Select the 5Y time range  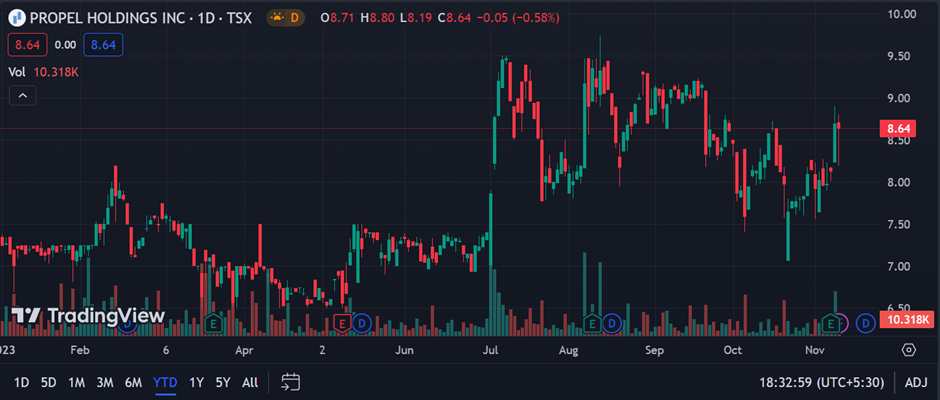222,382
